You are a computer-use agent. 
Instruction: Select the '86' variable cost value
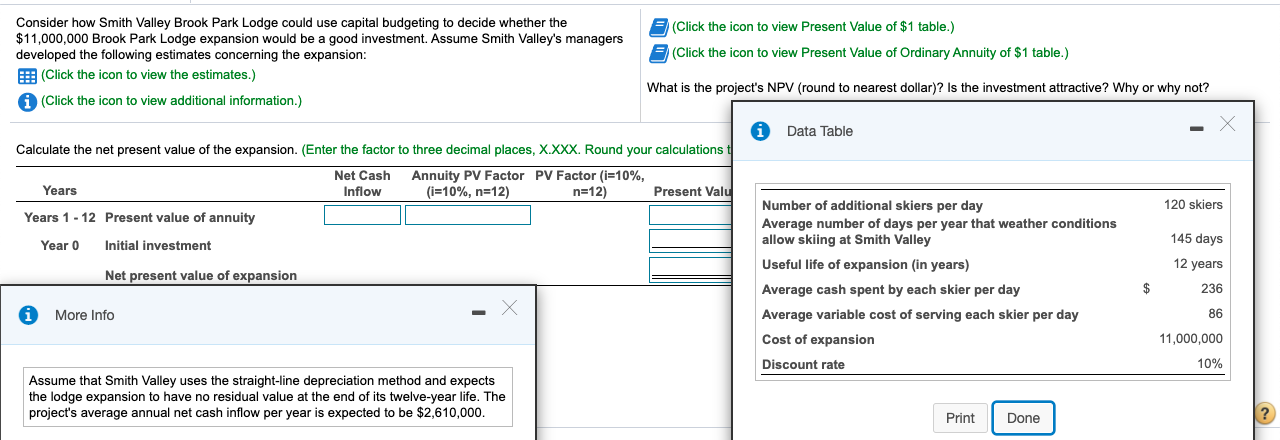pyautogui.click(x=1215, y=314)
